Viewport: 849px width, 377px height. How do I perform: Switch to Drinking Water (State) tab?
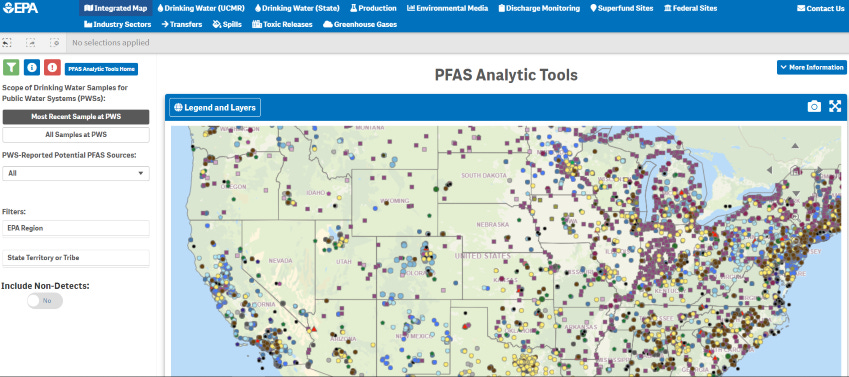(x=297, y=8)
